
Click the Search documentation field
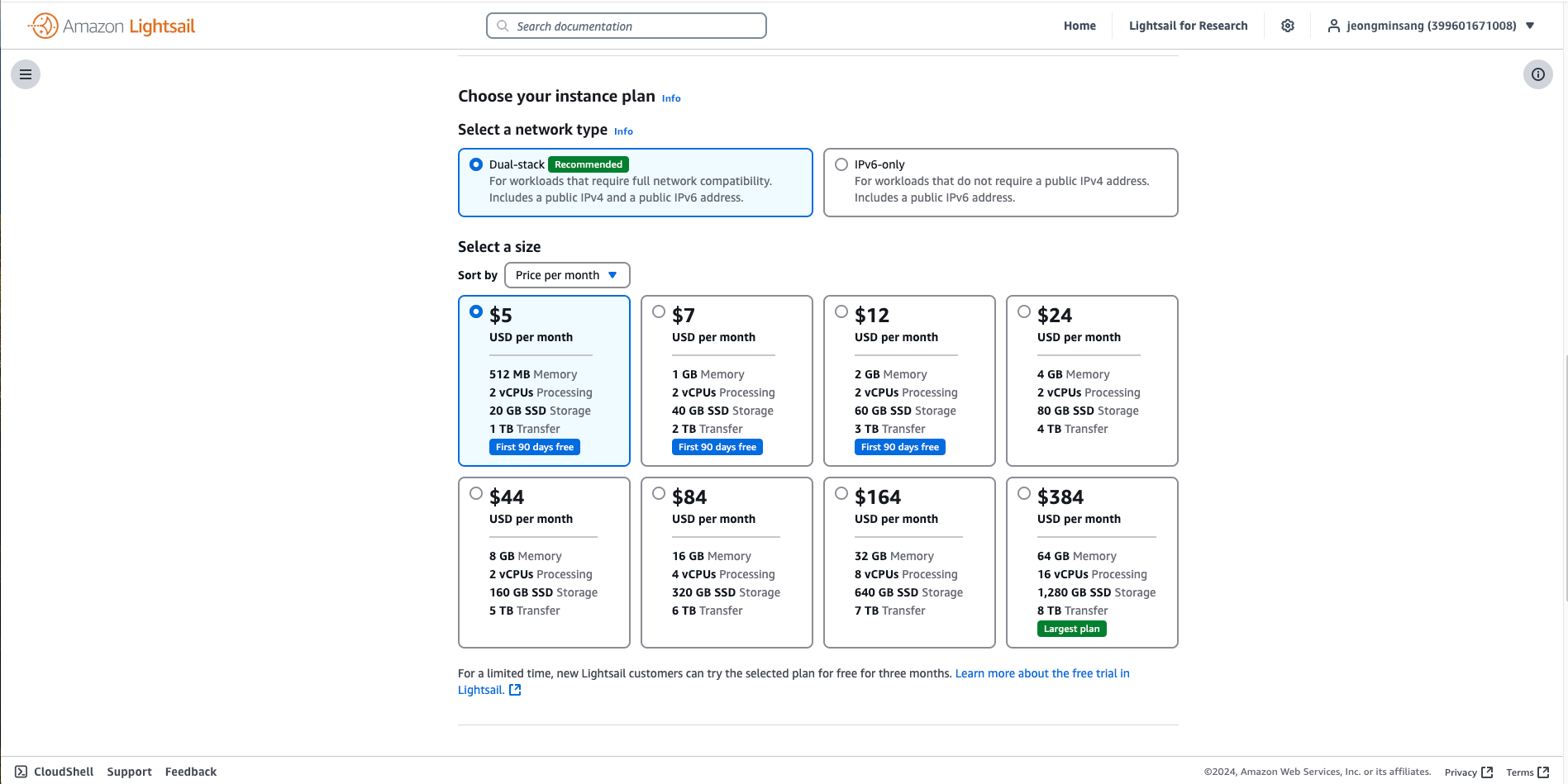coord(627,26)
